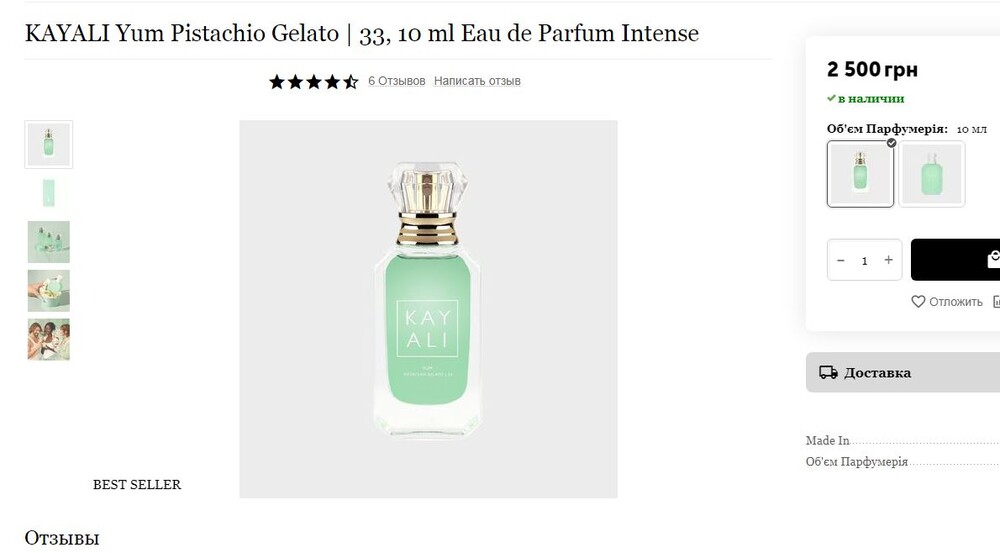Click the plus quantity button

pos(888,260)
